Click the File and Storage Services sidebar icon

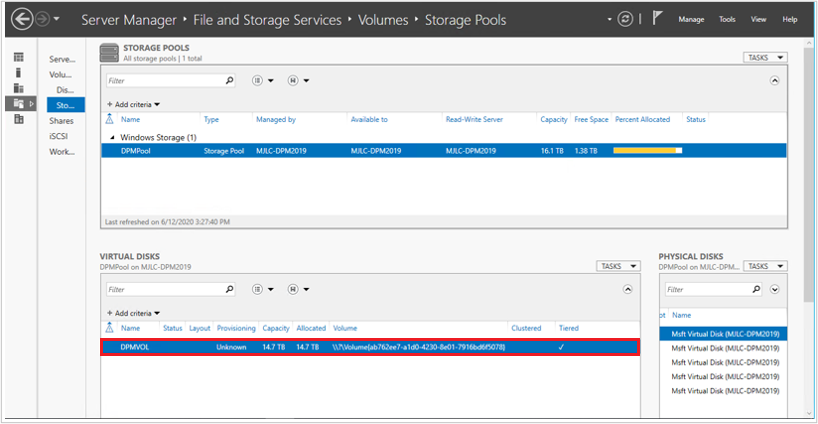click(19, 103)
